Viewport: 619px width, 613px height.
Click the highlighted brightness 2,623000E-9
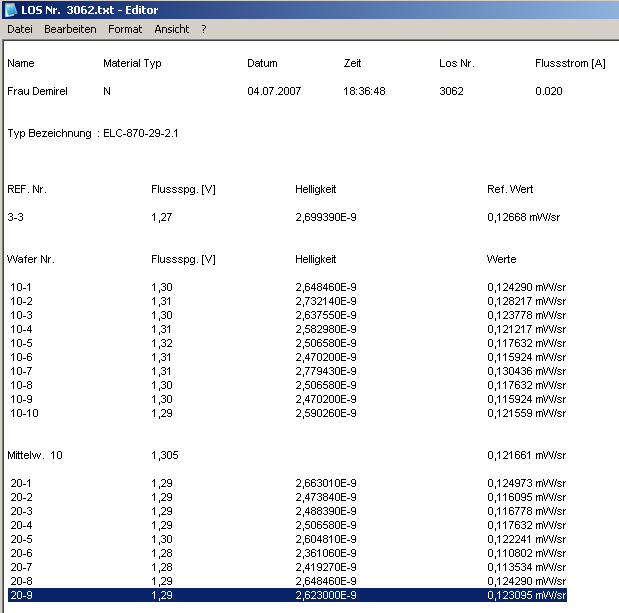click(326, 595)
